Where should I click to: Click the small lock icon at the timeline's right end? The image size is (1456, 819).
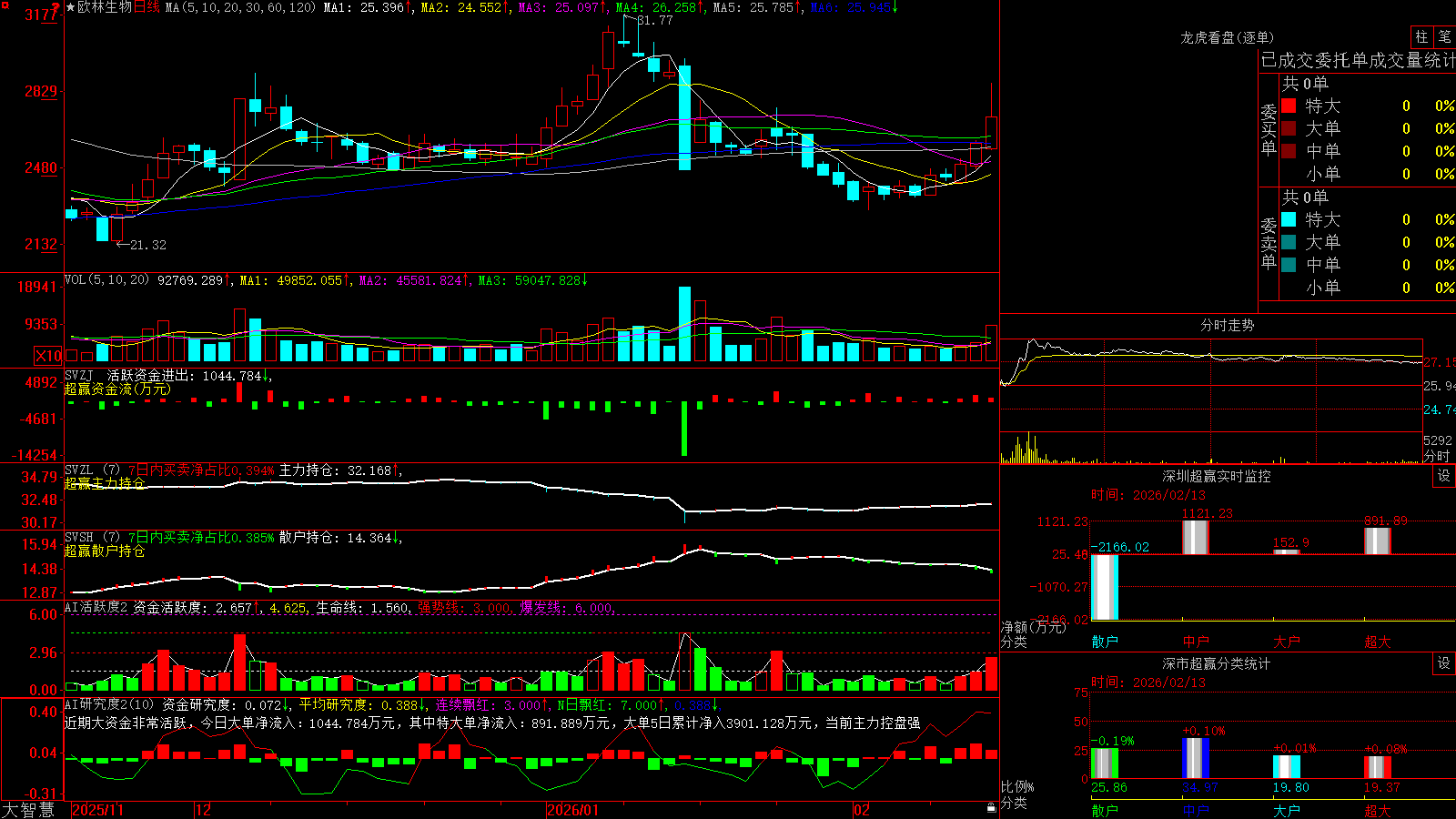pyautogui.click(x=991, y=808)
